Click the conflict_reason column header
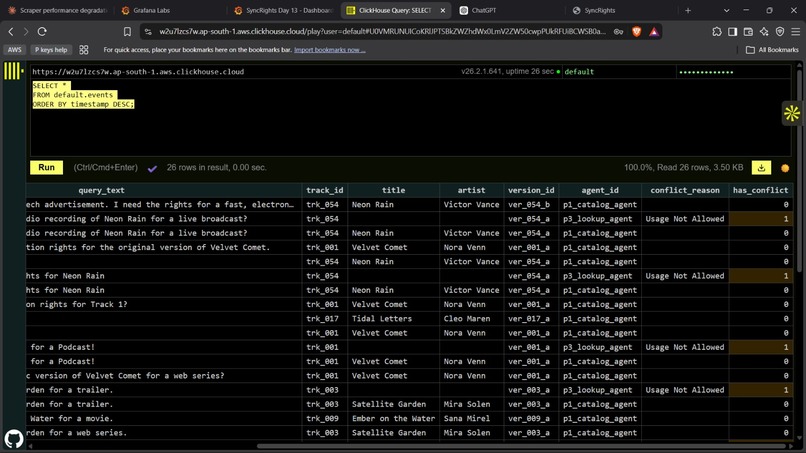Viewport: 806px width, 453px height. tap(685, 190)
